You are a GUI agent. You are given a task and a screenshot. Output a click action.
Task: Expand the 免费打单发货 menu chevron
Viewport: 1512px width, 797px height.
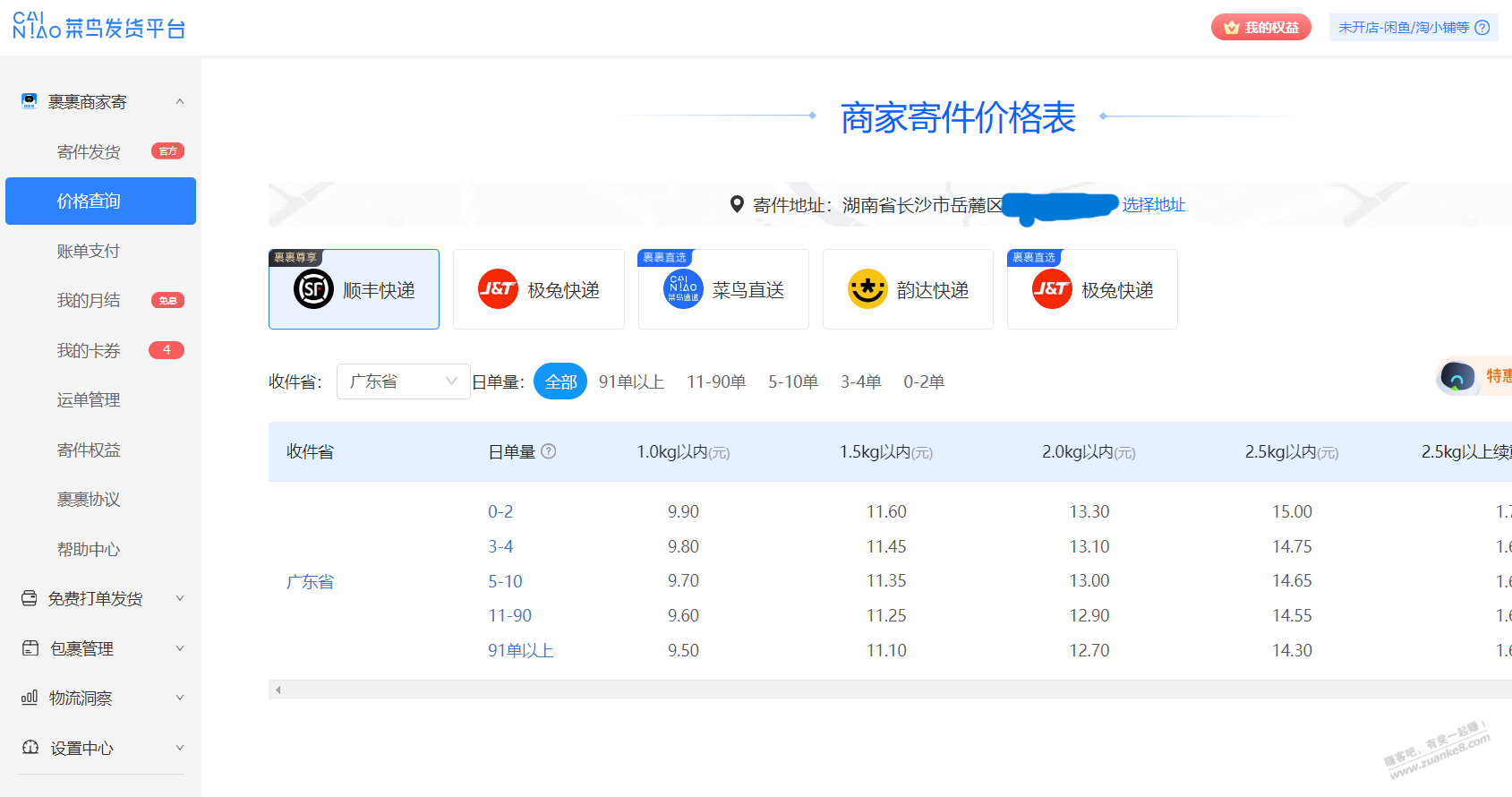(180, 598)
